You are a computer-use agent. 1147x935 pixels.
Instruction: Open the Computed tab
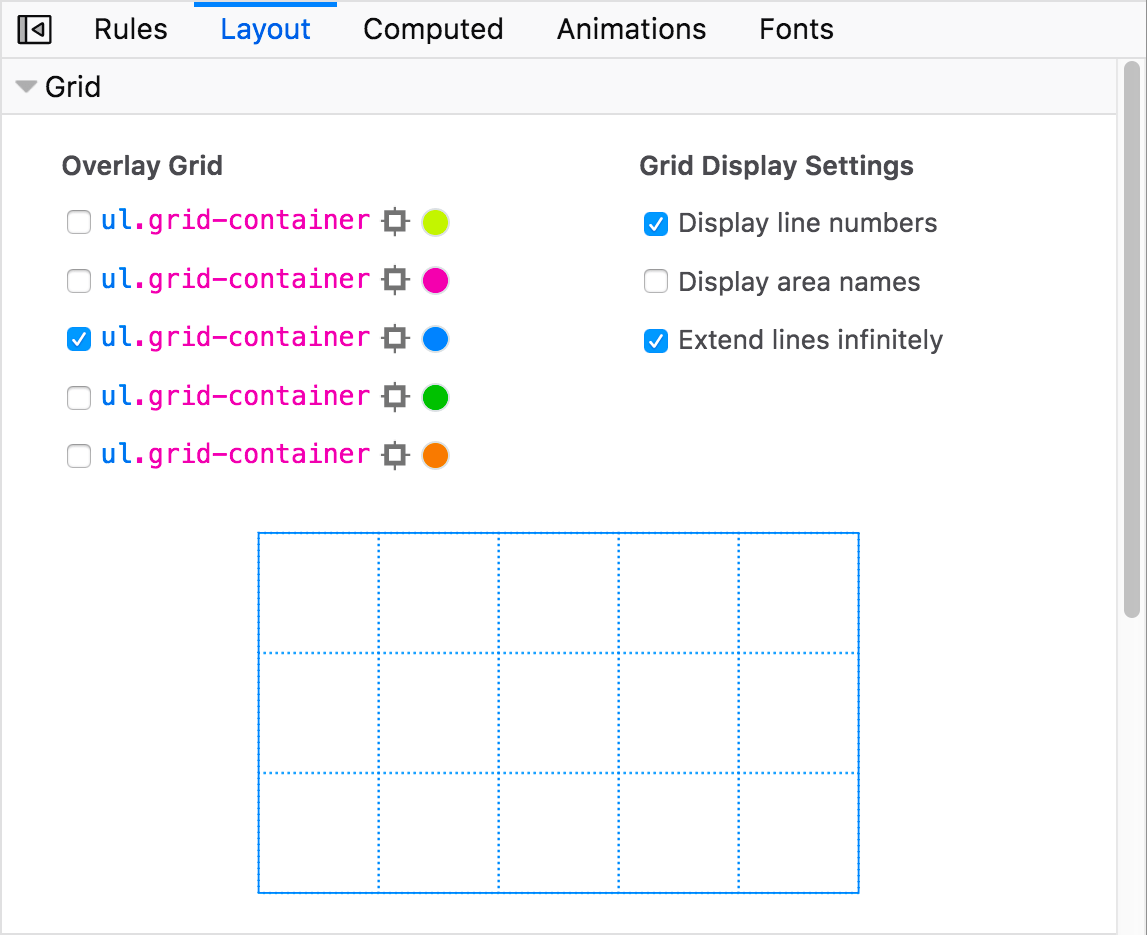point(433,29)
